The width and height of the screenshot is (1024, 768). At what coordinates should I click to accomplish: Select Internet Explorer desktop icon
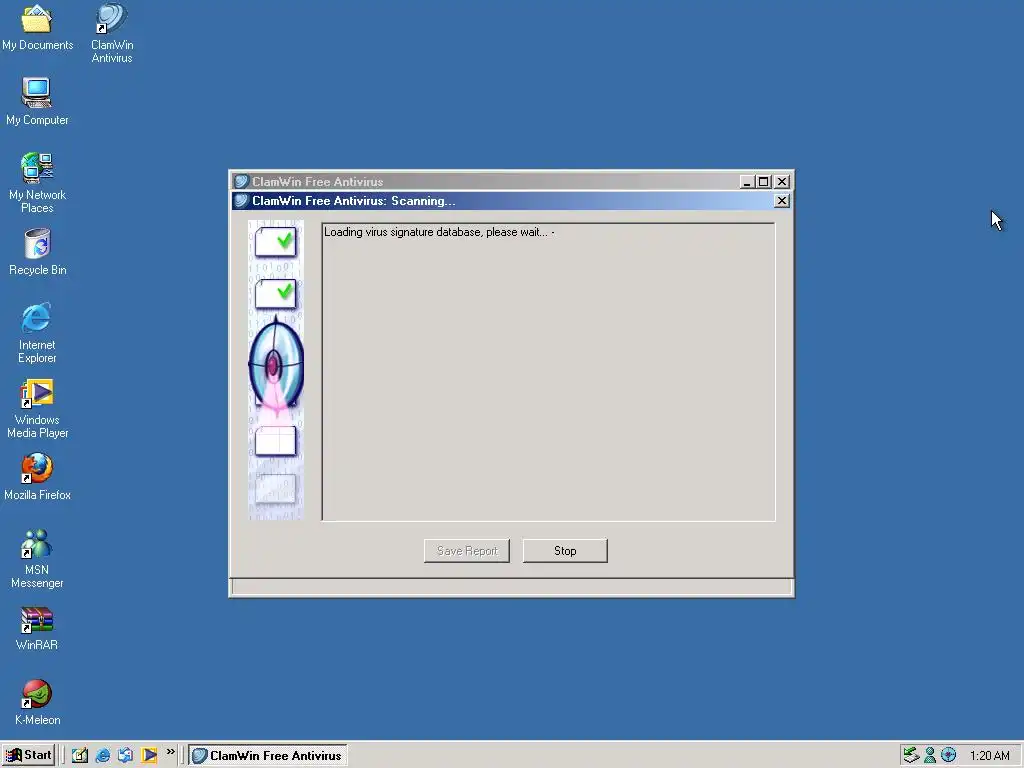click(x=37, y=333)
